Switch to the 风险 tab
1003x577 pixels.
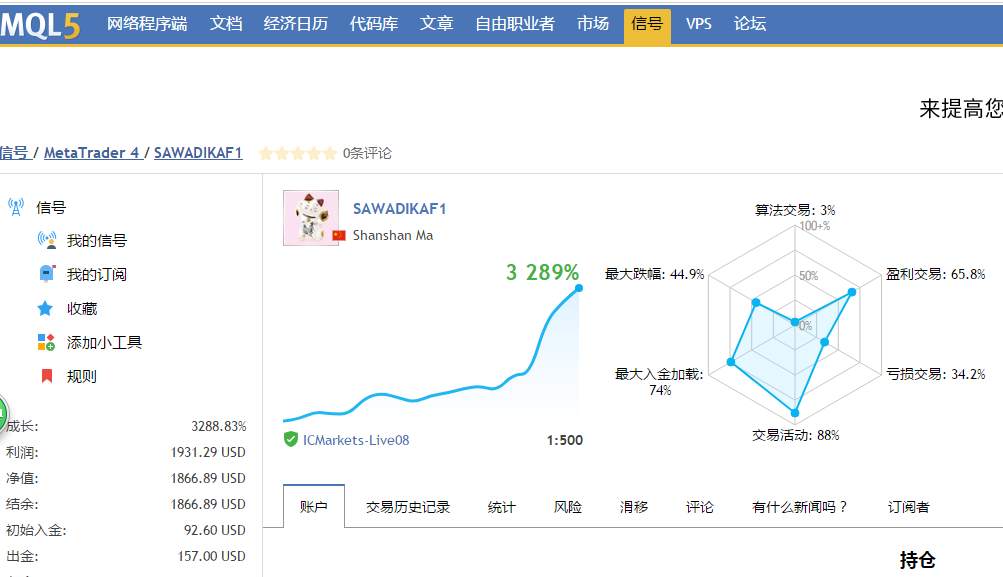coord(567,507)
